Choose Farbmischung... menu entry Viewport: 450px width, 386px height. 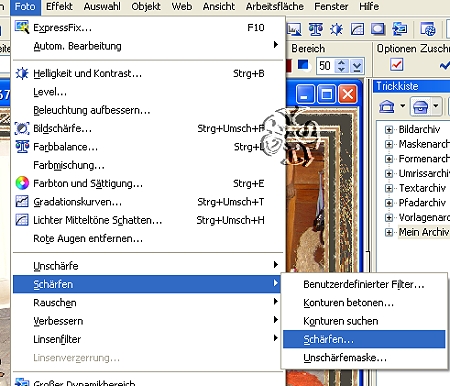pos(148,165)
